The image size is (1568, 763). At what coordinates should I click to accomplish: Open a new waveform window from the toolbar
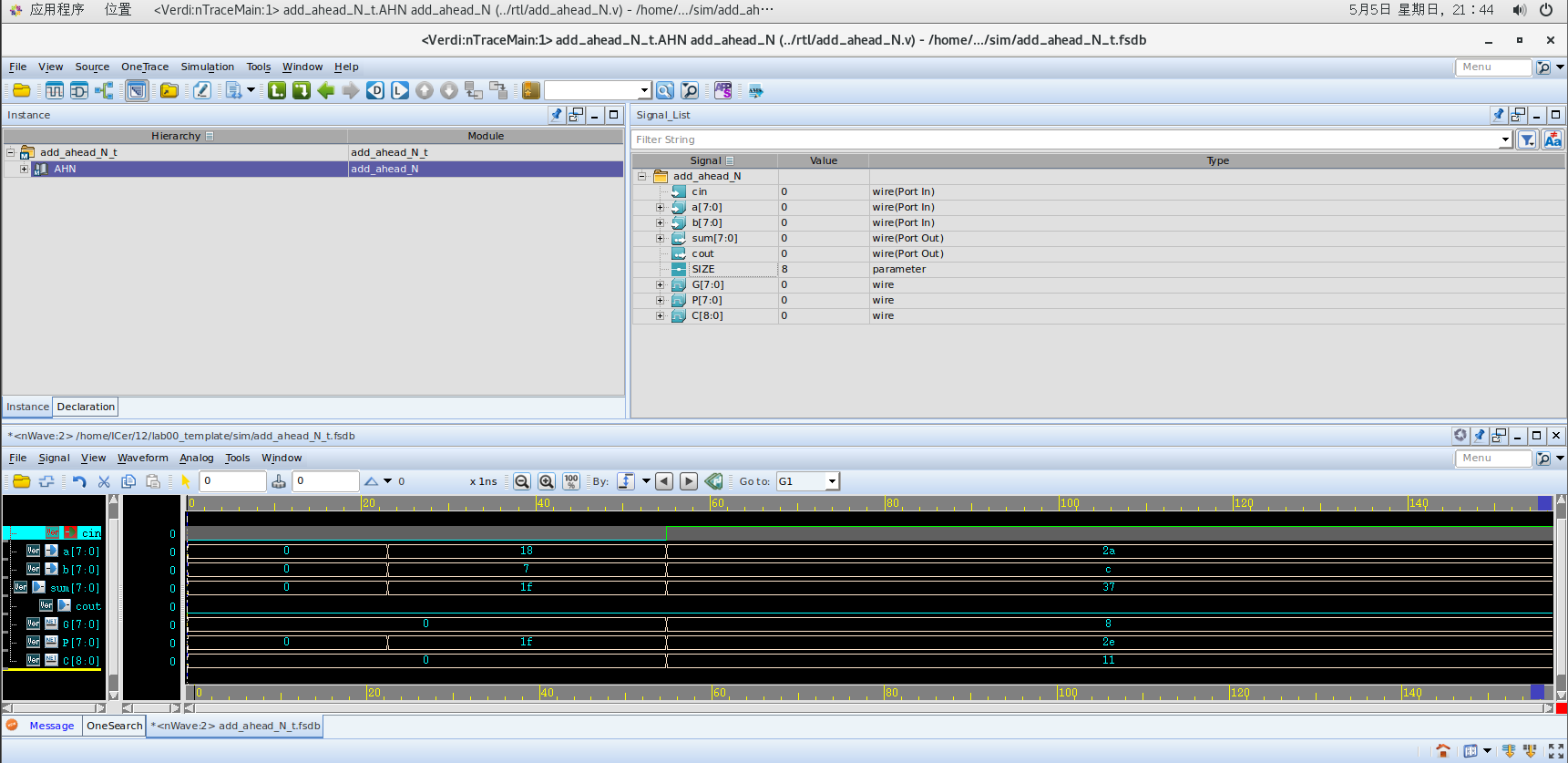tap(55, 90)
